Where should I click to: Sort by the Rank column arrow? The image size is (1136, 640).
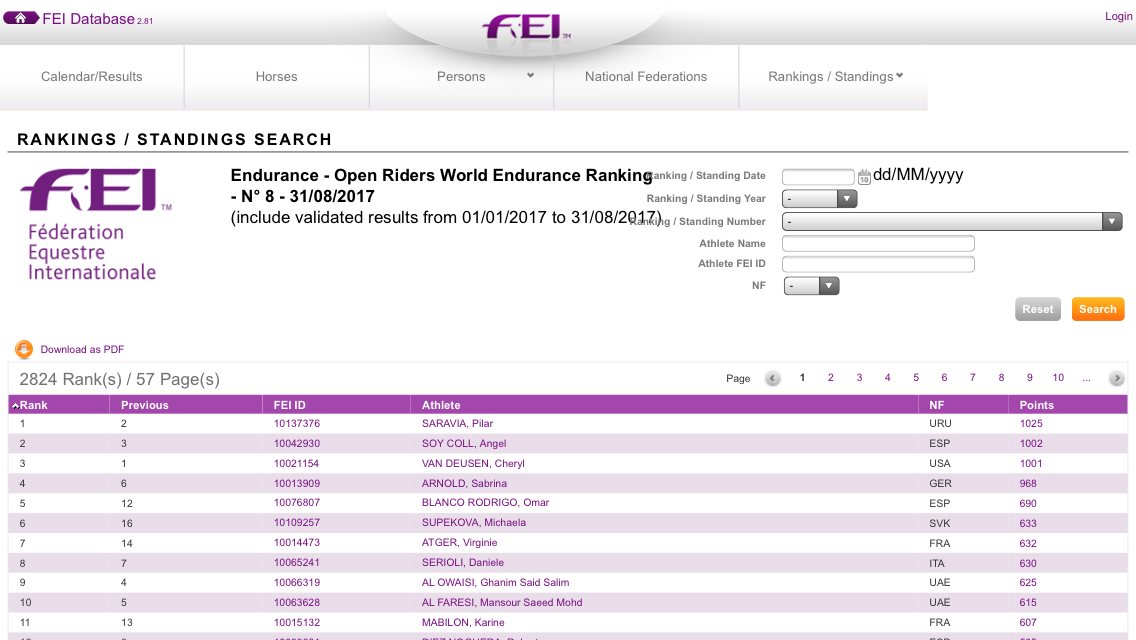15,406
